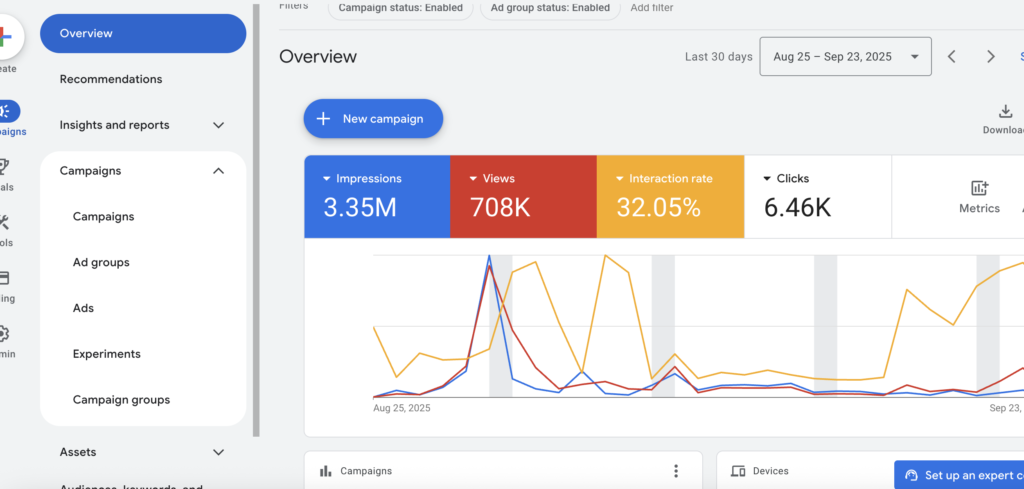Open the Tools wrench icon
The image size is (1024, 489).
coord(5,223)
